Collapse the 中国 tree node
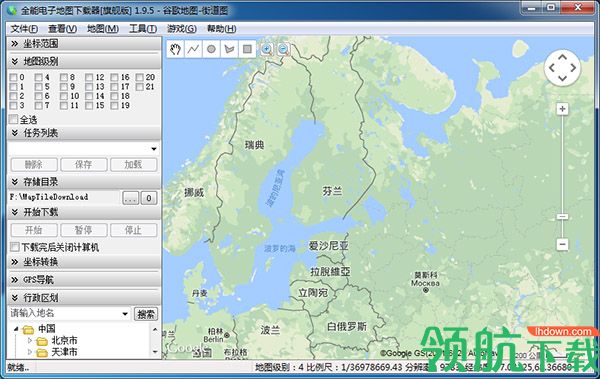 pyautogui.click(x=16, y=329)
